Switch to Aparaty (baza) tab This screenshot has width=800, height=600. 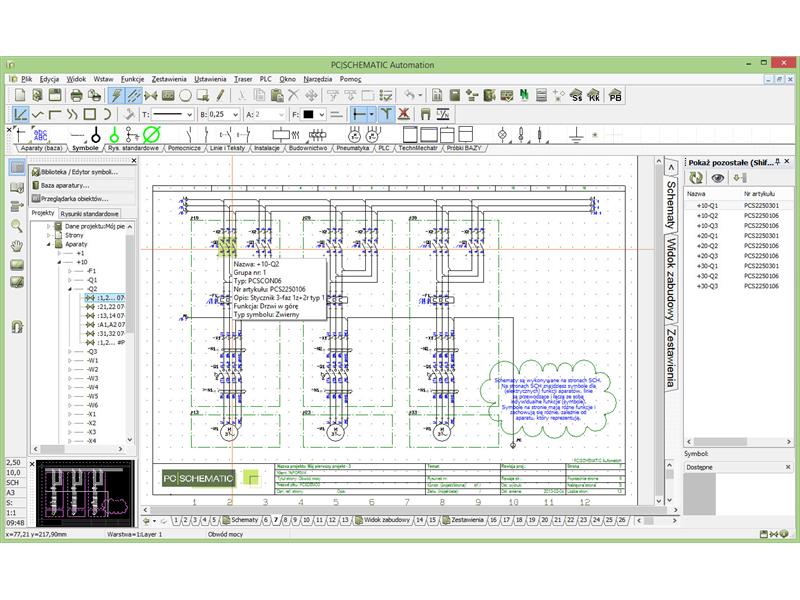click(x=41, y=148)
